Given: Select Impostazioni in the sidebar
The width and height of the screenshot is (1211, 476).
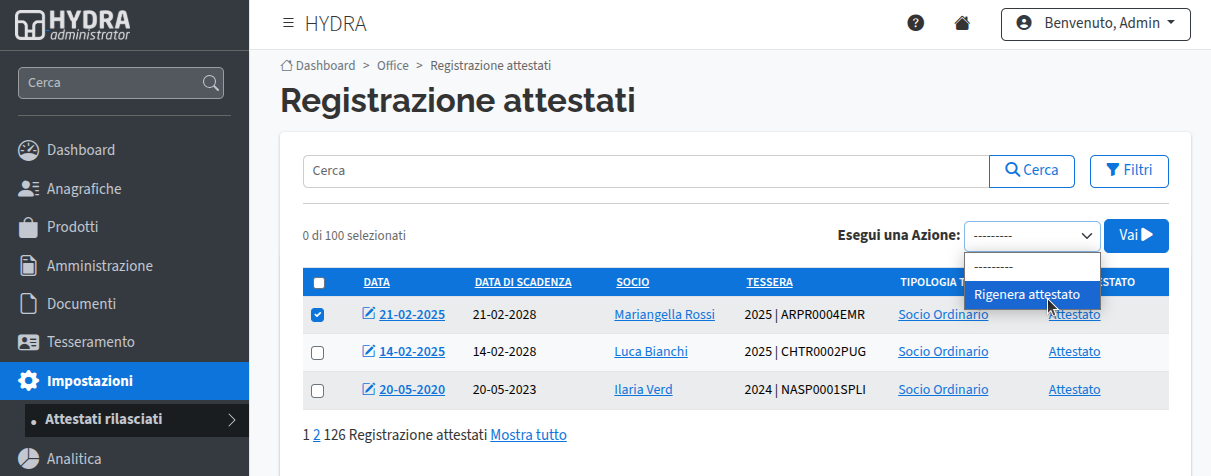Looking at the screenshot, I should 124,380.
